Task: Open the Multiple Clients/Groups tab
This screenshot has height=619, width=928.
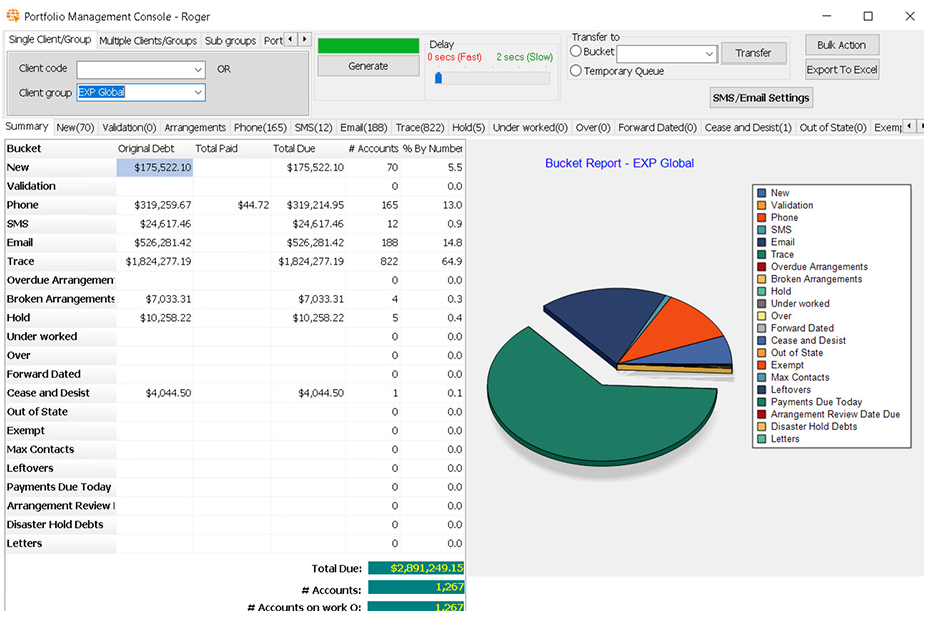Action: (149, 40)
